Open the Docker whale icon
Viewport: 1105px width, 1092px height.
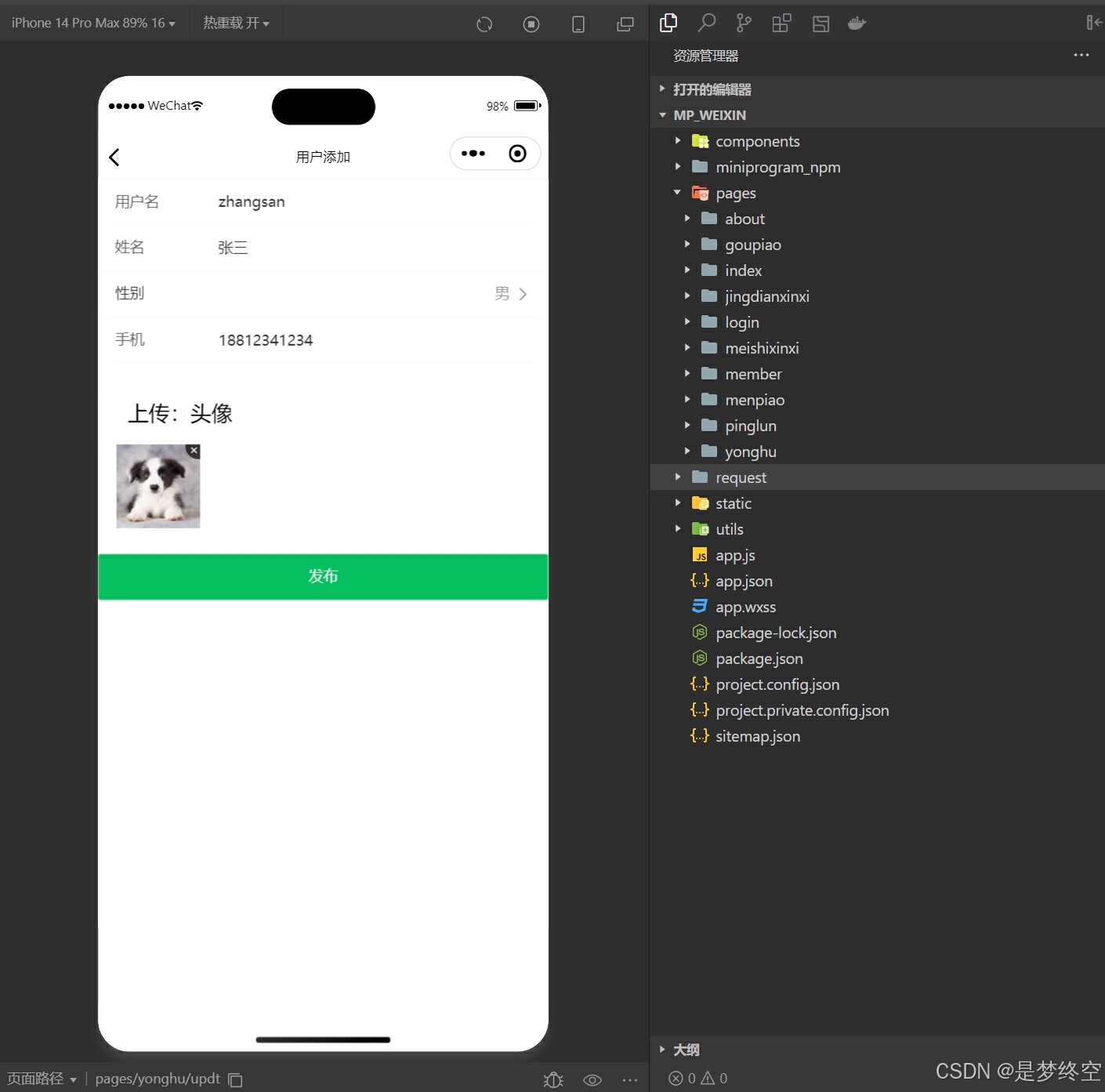(857, 24)
